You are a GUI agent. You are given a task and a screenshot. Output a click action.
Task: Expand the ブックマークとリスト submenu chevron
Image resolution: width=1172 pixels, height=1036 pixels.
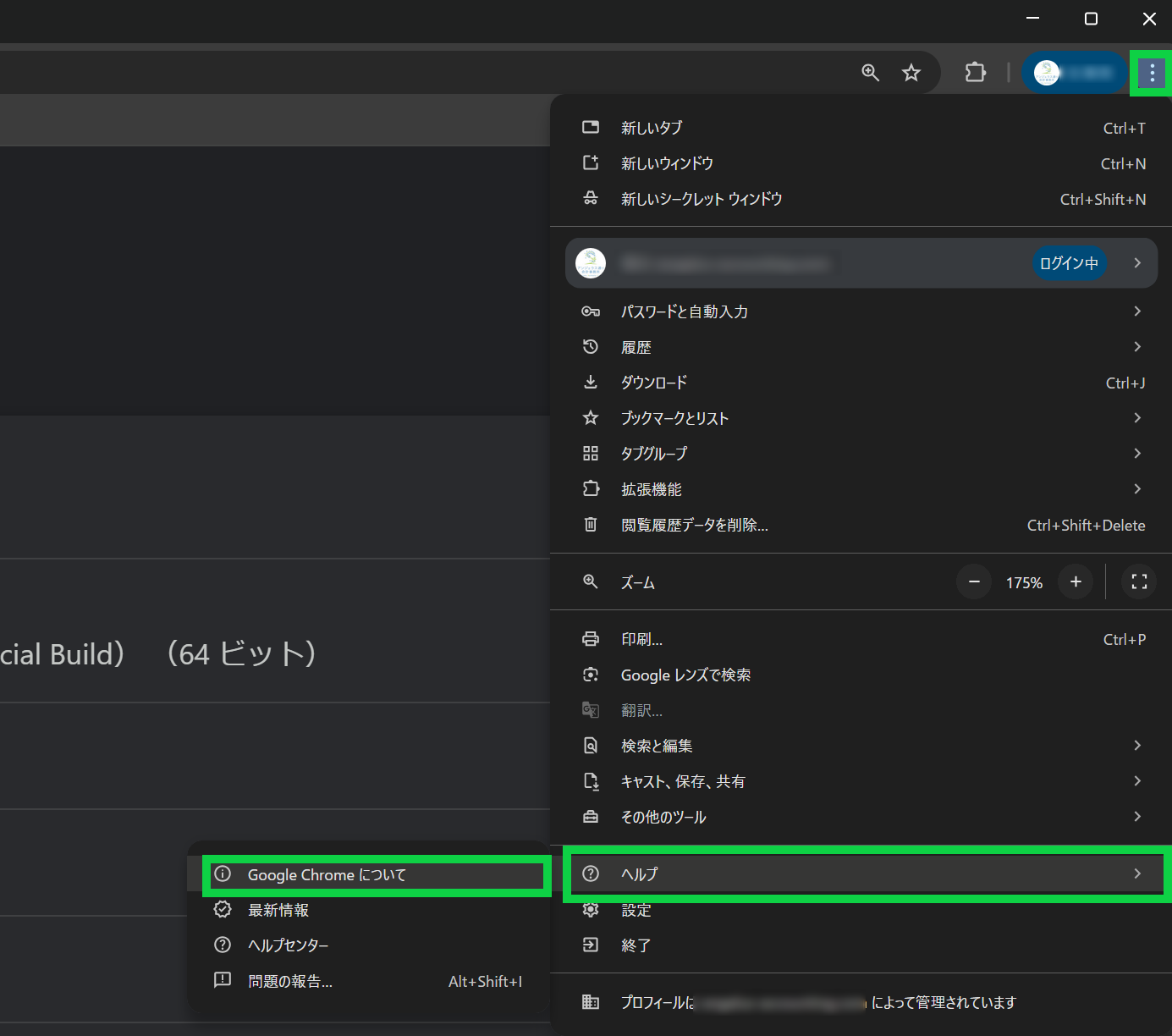click(1137, 418)
